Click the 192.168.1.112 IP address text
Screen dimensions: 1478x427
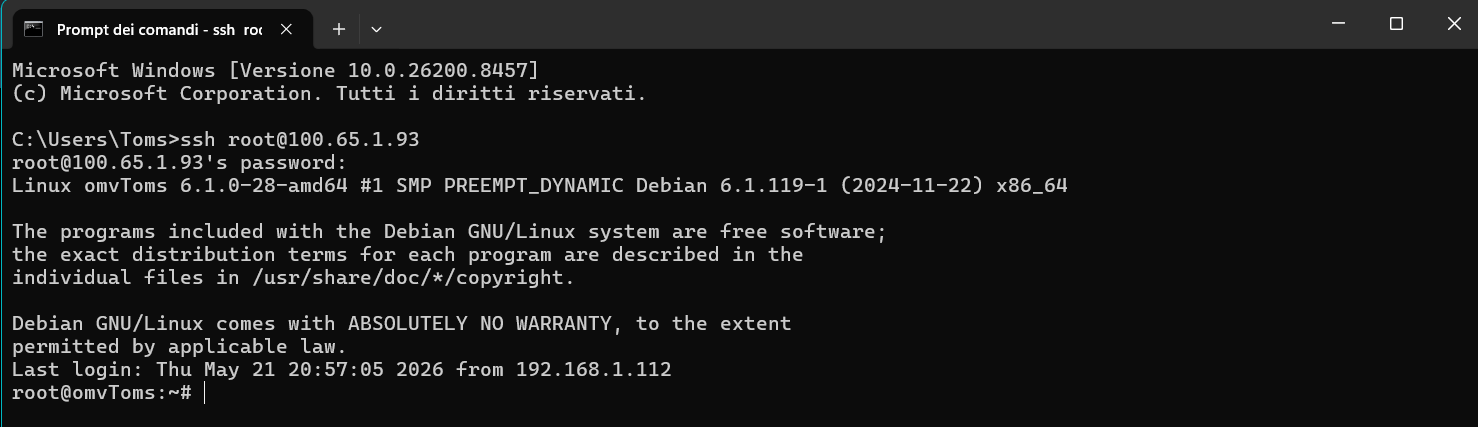click(594, 370)
